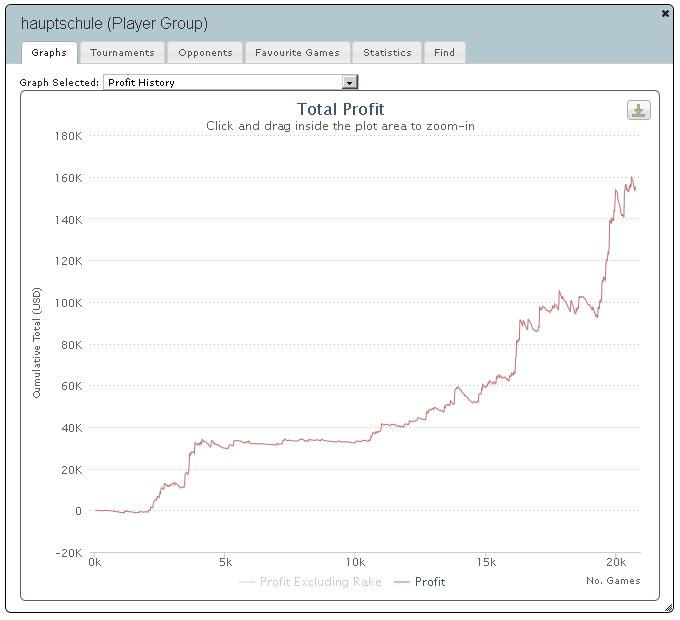Click the 10k tick on games axis

[x=355, y=562]
